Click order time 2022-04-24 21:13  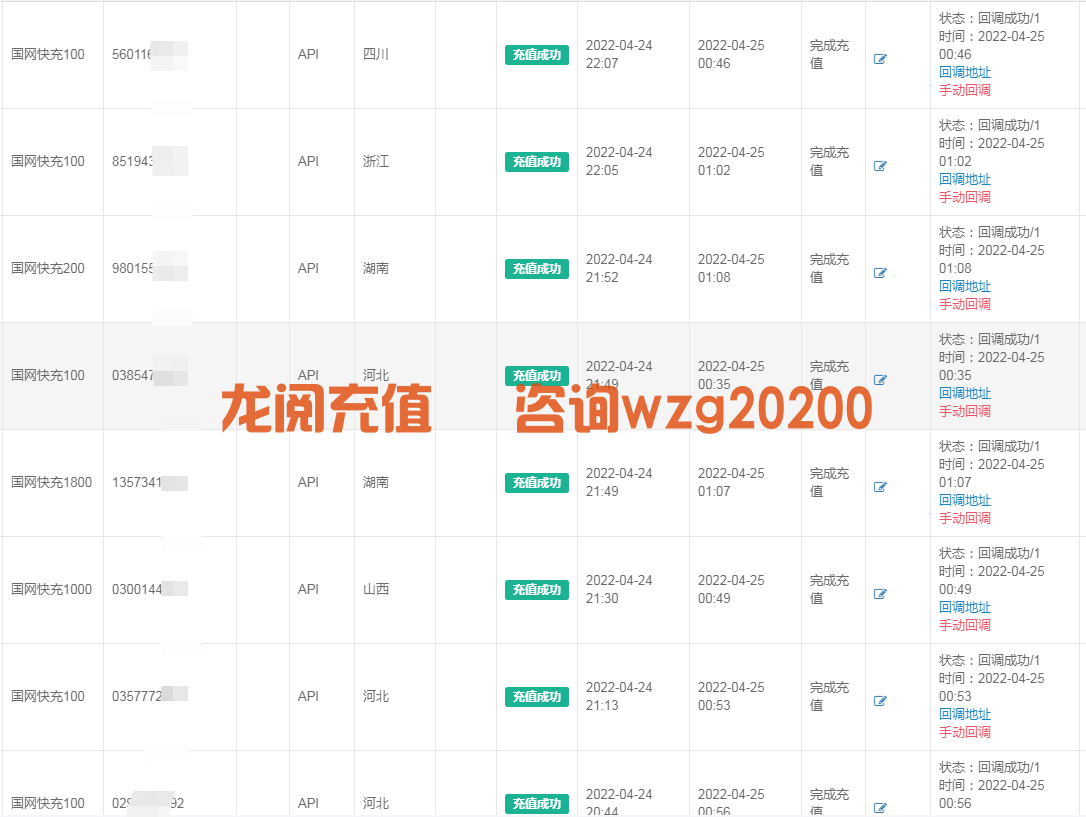(619, 696)
